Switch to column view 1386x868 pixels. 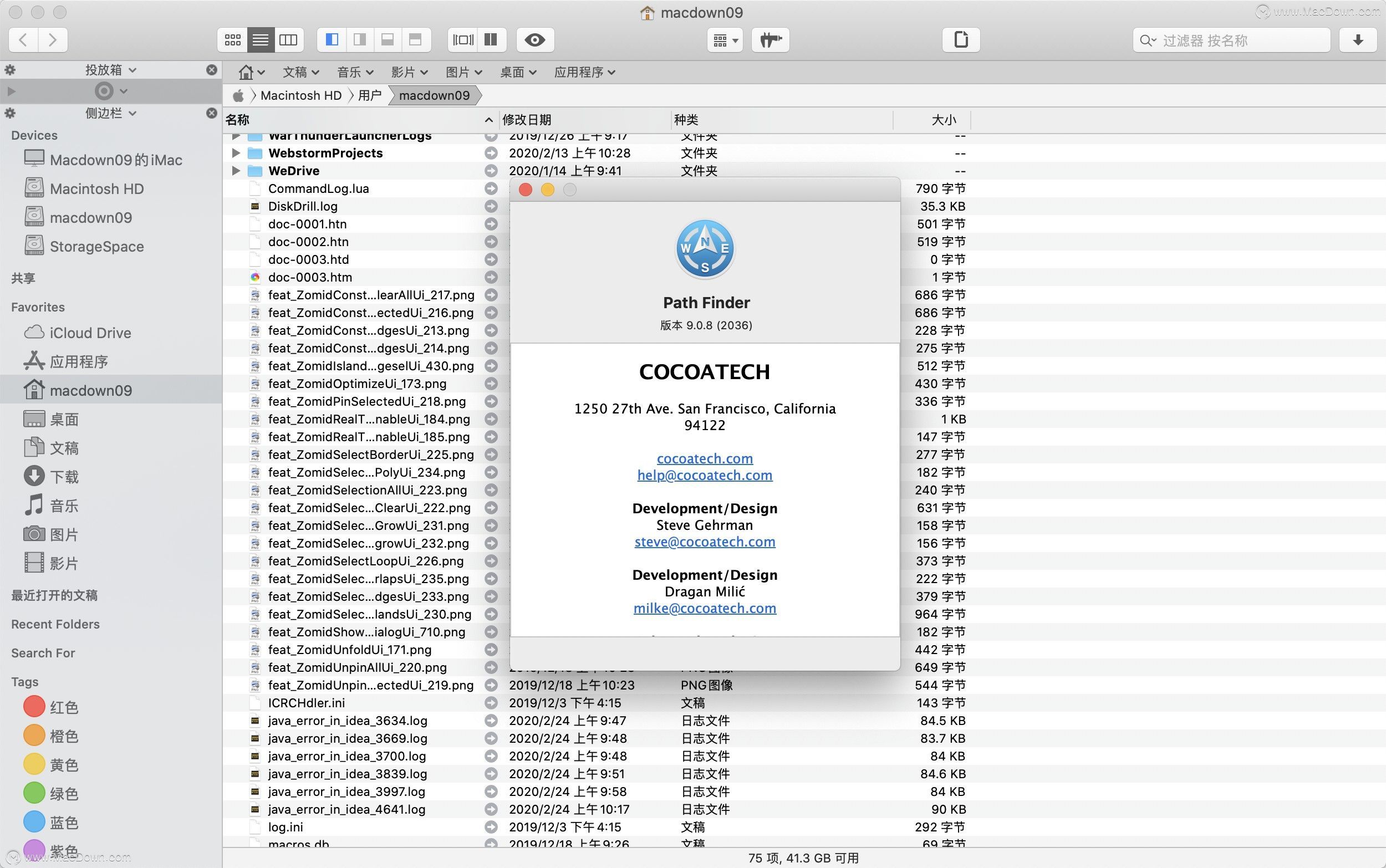tap(288, 40)
